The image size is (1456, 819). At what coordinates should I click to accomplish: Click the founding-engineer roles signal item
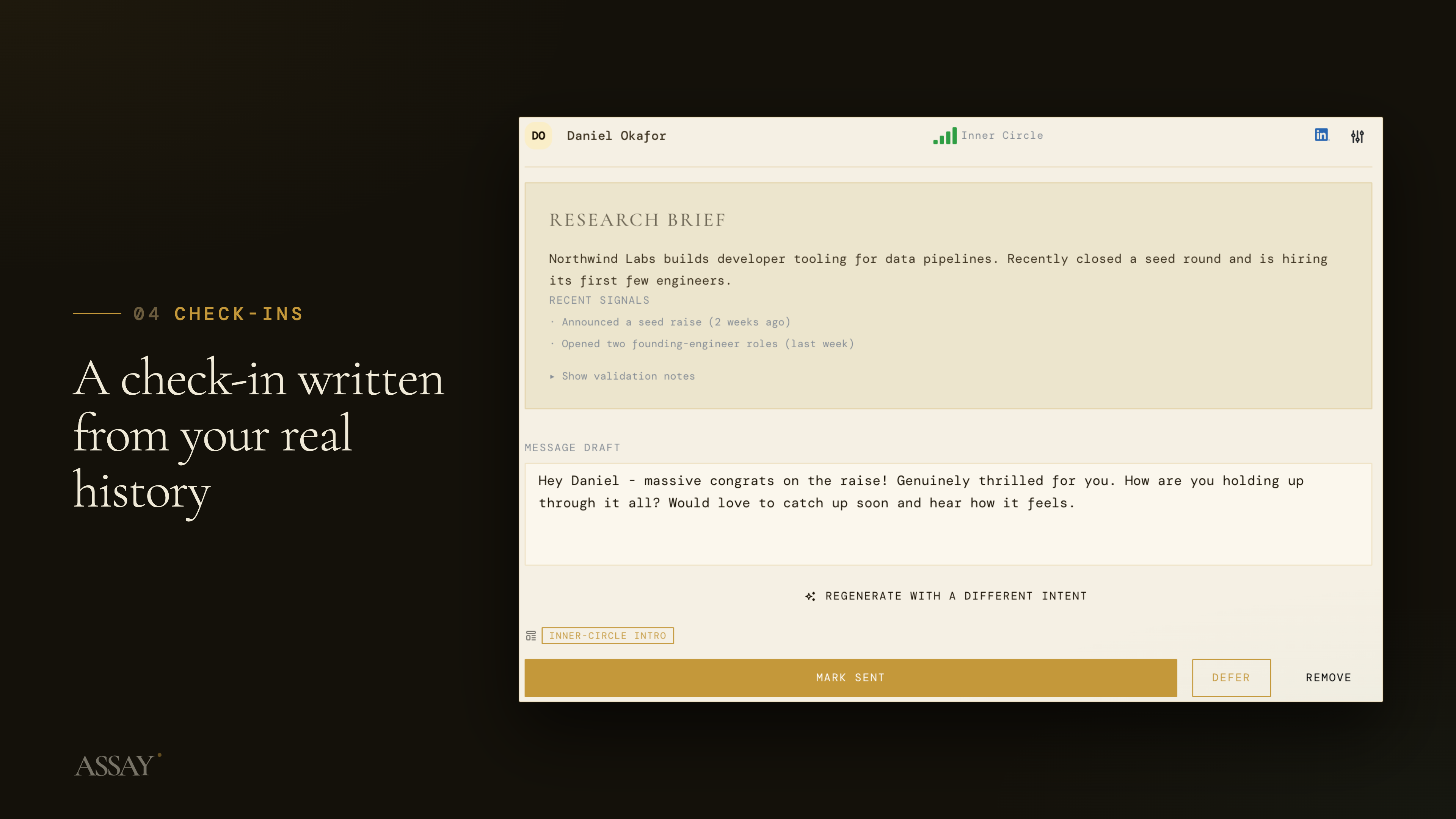click(707, 344)
